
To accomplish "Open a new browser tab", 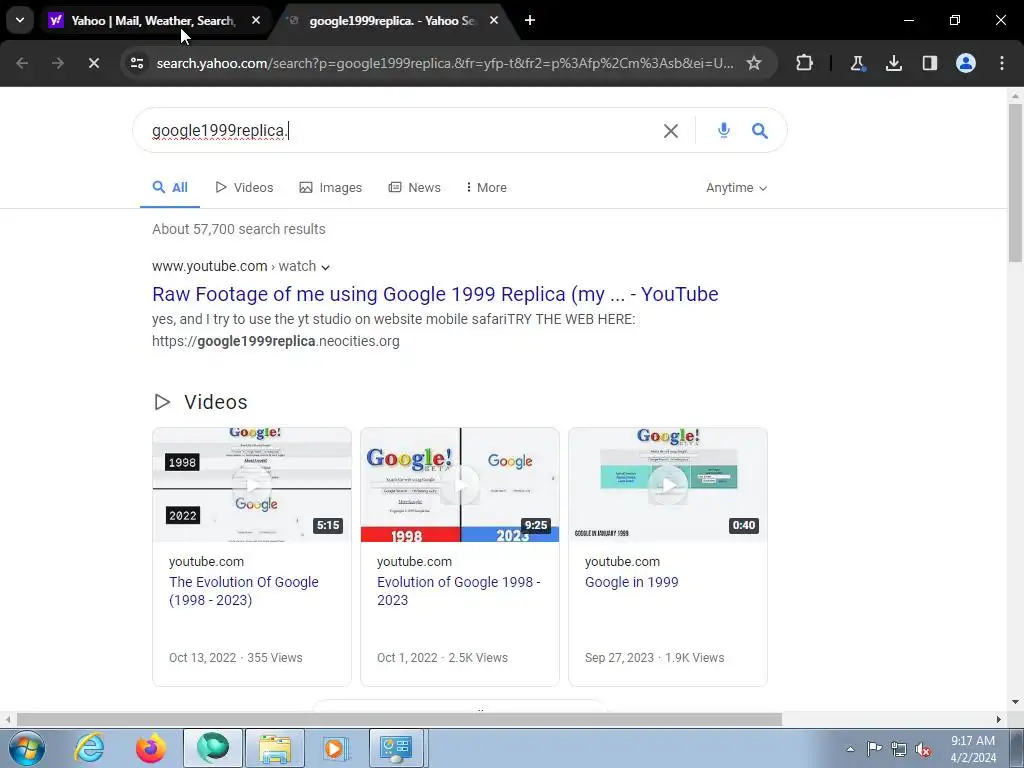I will (530, 20).
